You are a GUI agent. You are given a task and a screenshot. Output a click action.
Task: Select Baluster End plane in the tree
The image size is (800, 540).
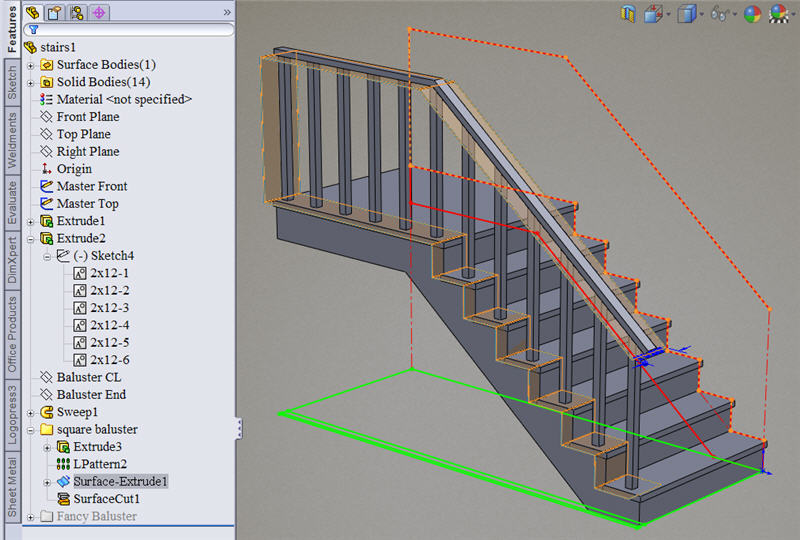(91, 395)
